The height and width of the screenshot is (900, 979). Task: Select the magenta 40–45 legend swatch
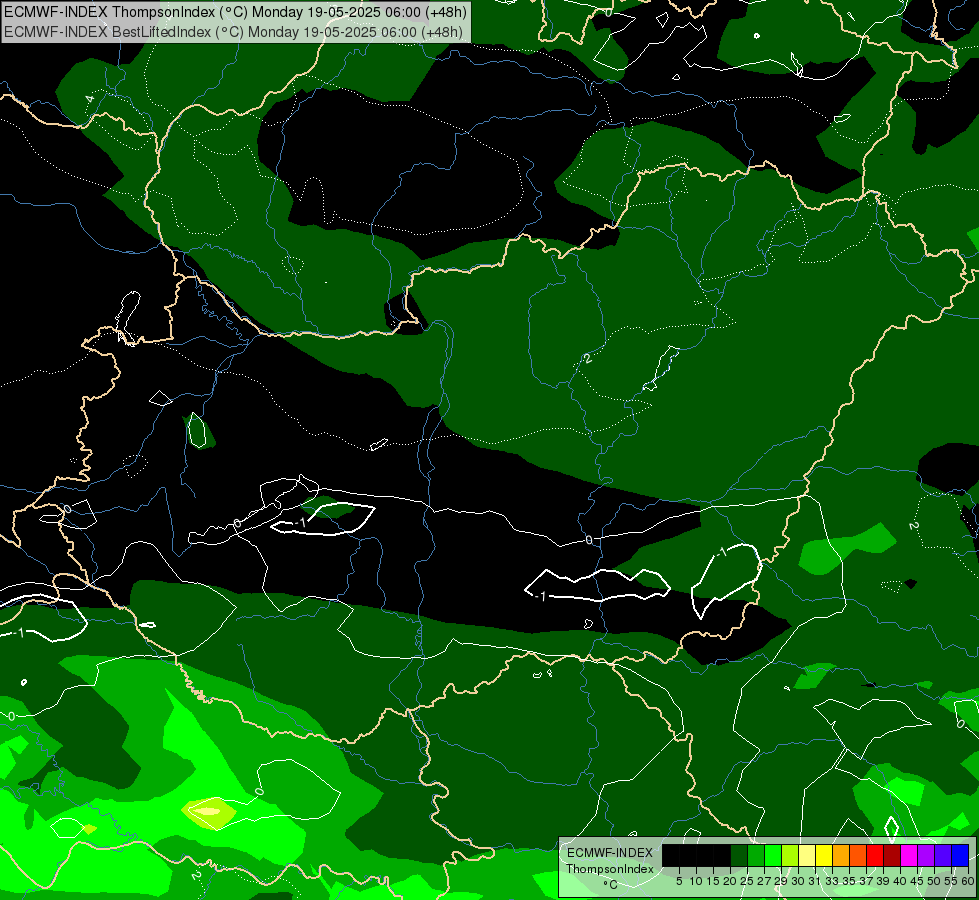(x=909, y=855)
